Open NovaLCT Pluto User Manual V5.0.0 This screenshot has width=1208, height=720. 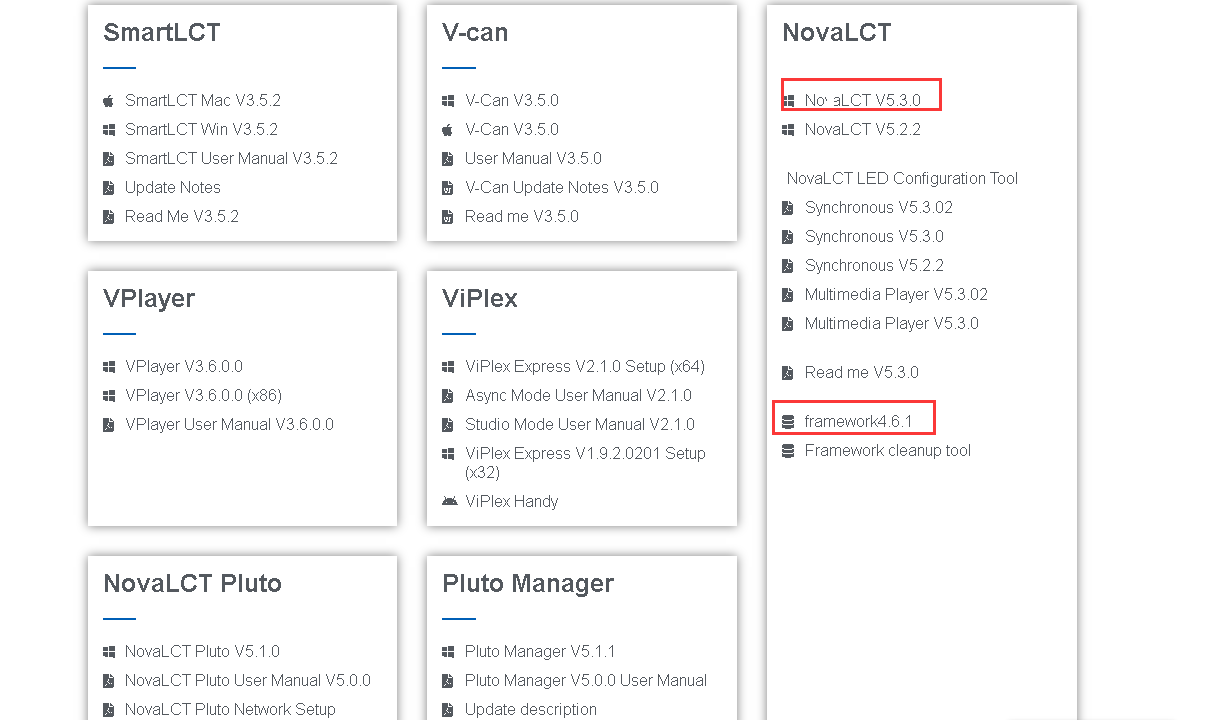[x=248, y=681]
